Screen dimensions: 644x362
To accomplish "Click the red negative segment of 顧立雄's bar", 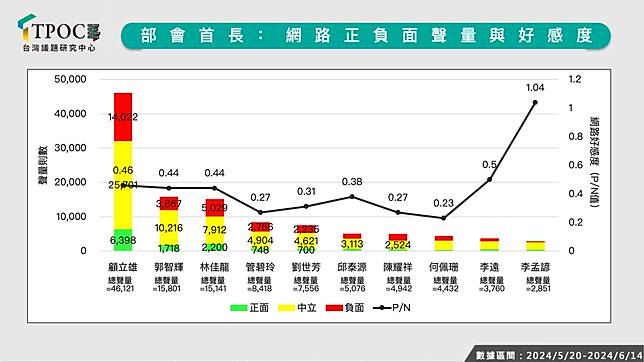I will tap(123, 117).
